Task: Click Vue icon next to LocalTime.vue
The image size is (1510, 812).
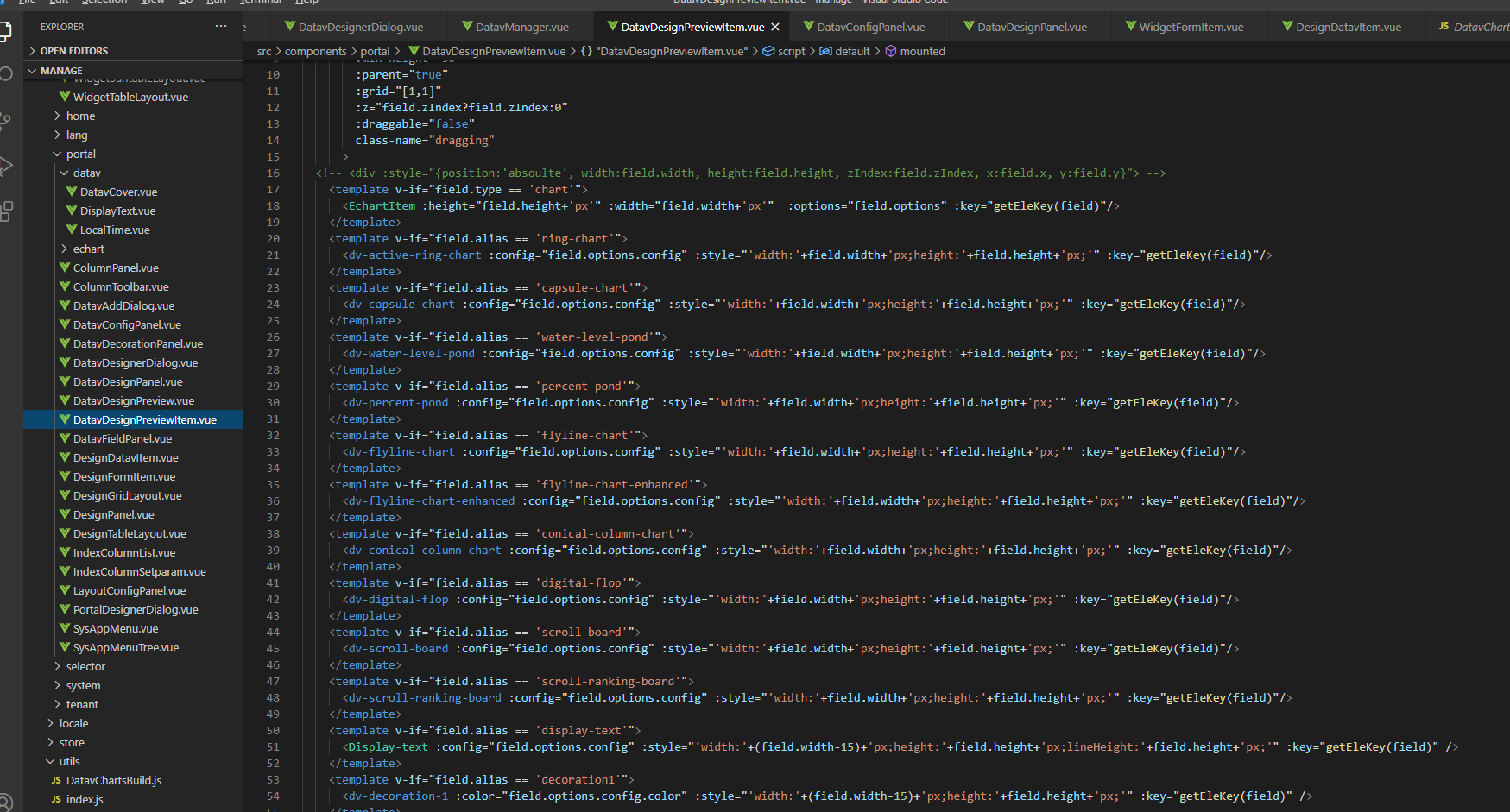Action: [72, 230]
